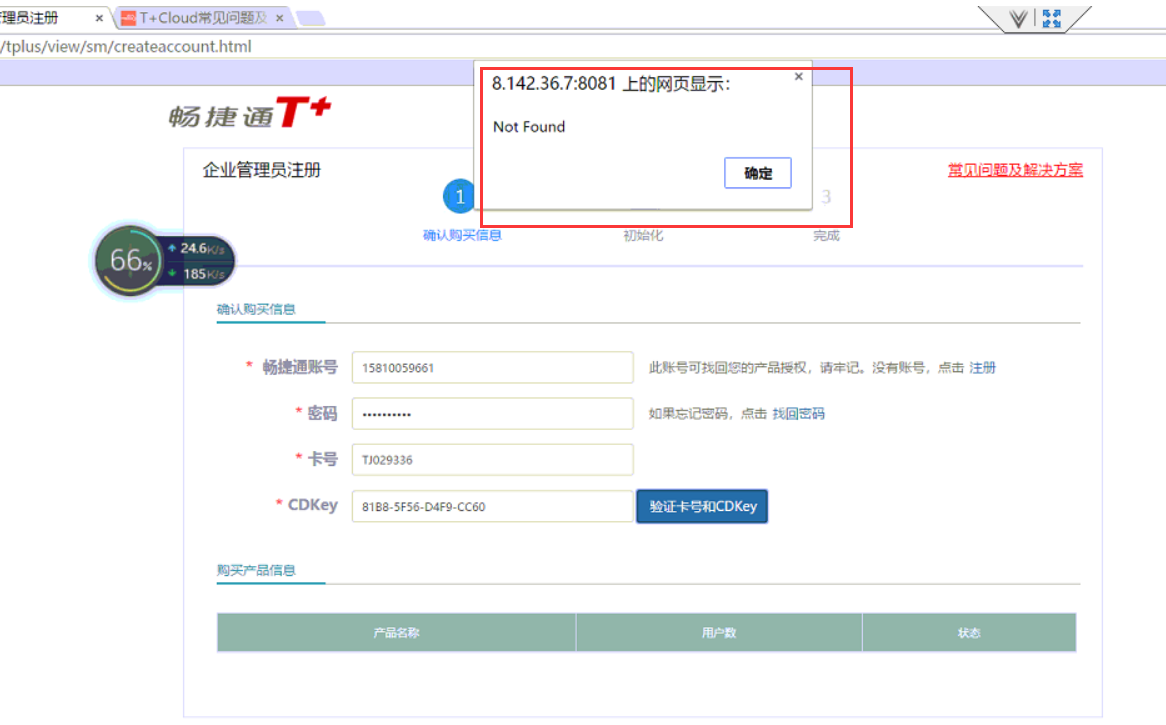Click the step 3 number indicator
The height and width of the screenshot is (725, 1166).
pos(826,197)
